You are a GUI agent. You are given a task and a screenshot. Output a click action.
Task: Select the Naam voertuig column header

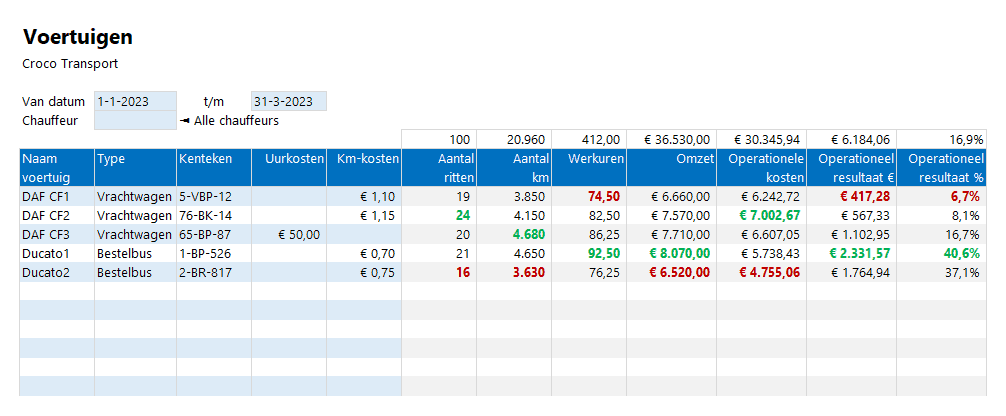click(56, 167)
